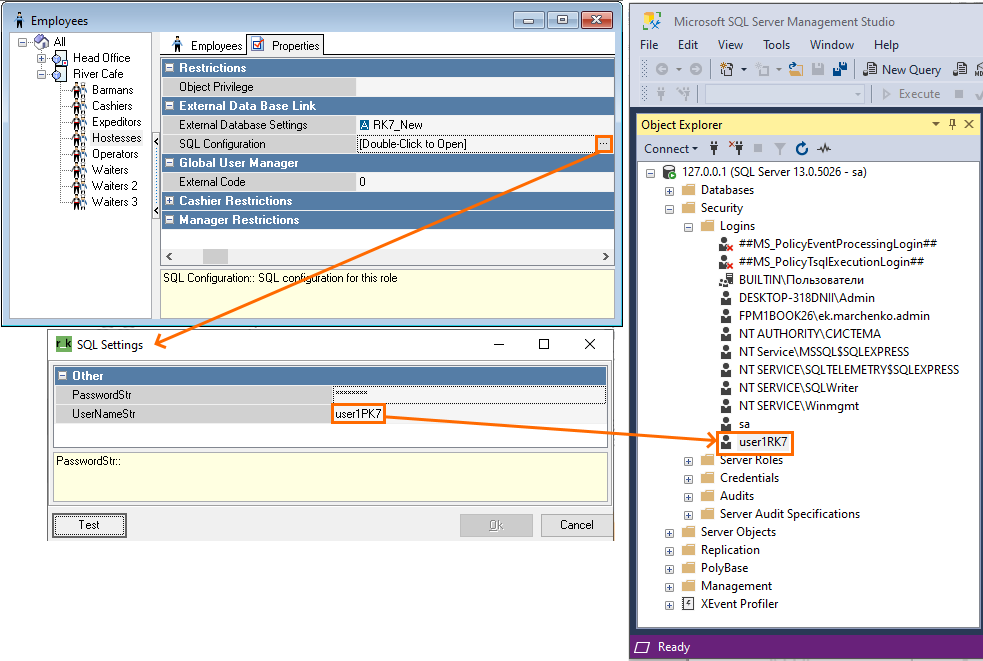Click the New Project icon in SSMS toolbar

click(x=727, y=70)
